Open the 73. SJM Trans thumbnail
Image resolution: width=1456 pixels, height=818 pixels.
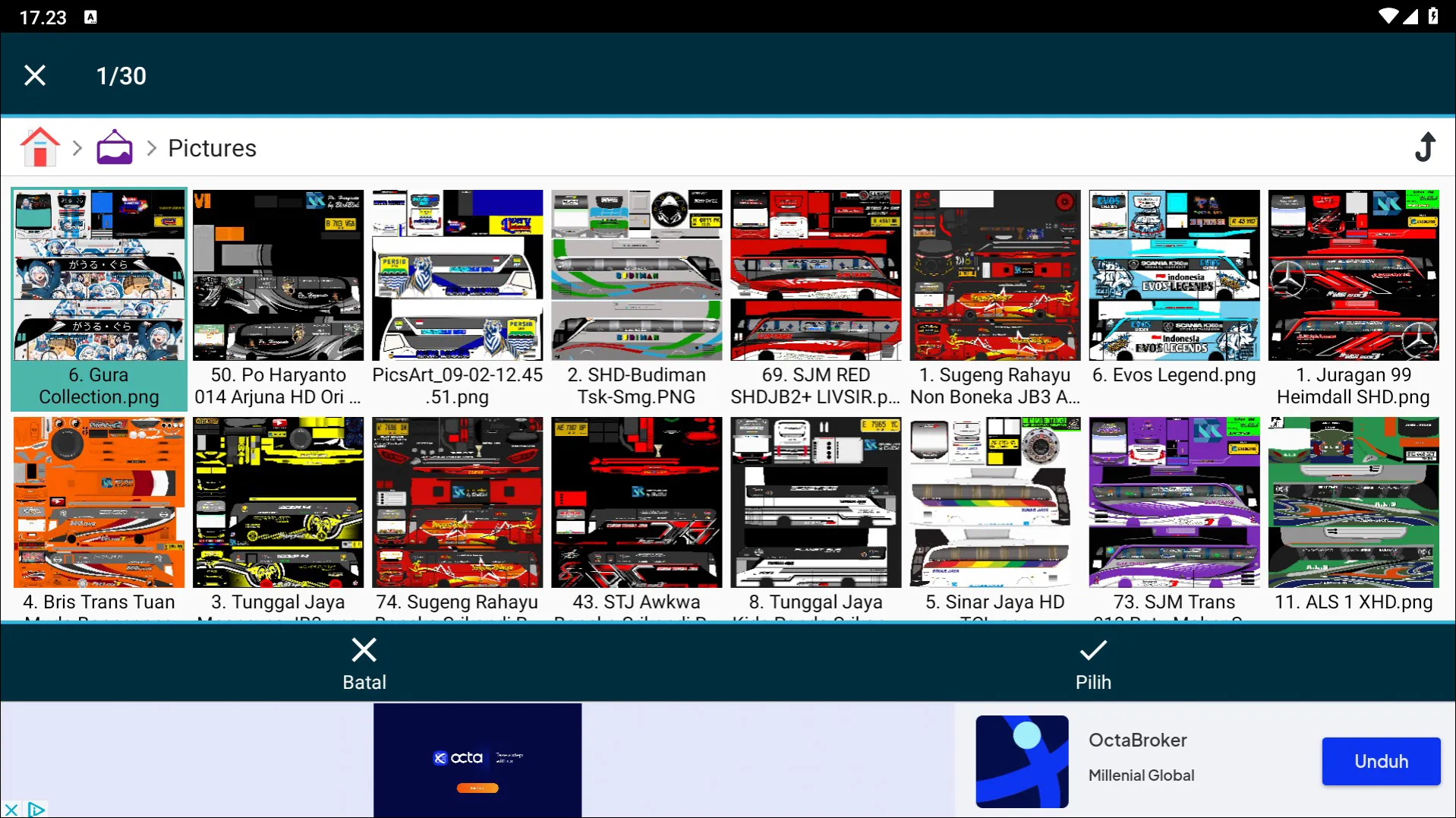click(1174, 502)
